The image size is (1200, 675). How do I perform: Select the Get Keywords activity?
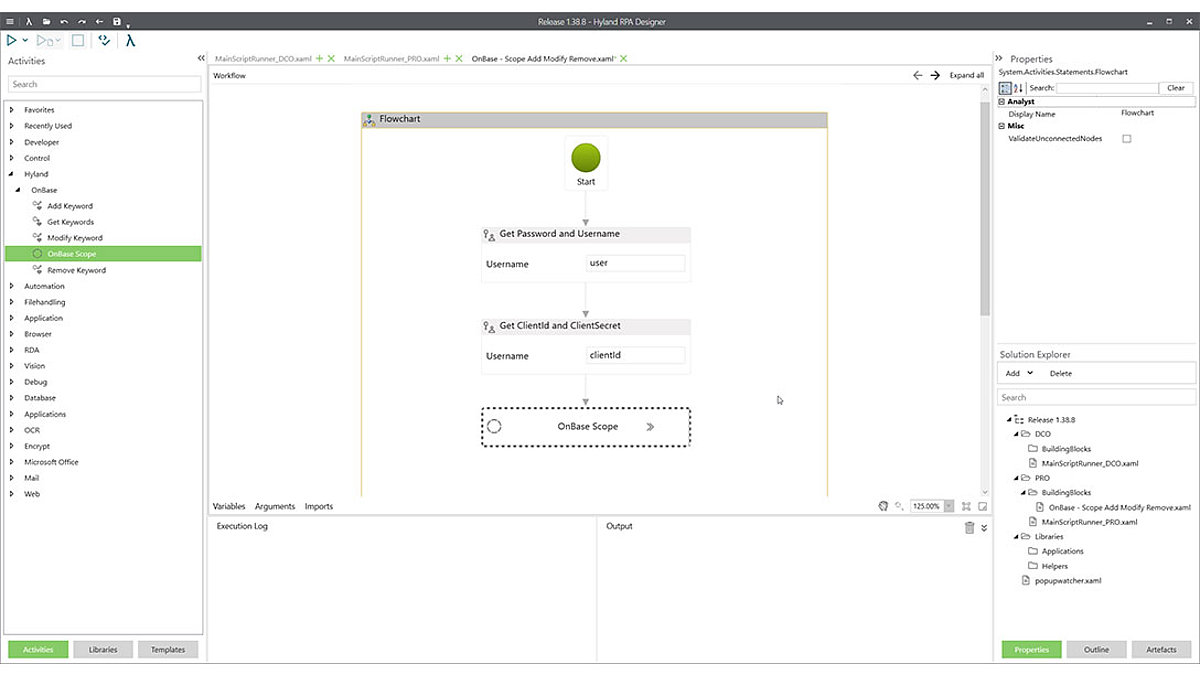(70, 222)
